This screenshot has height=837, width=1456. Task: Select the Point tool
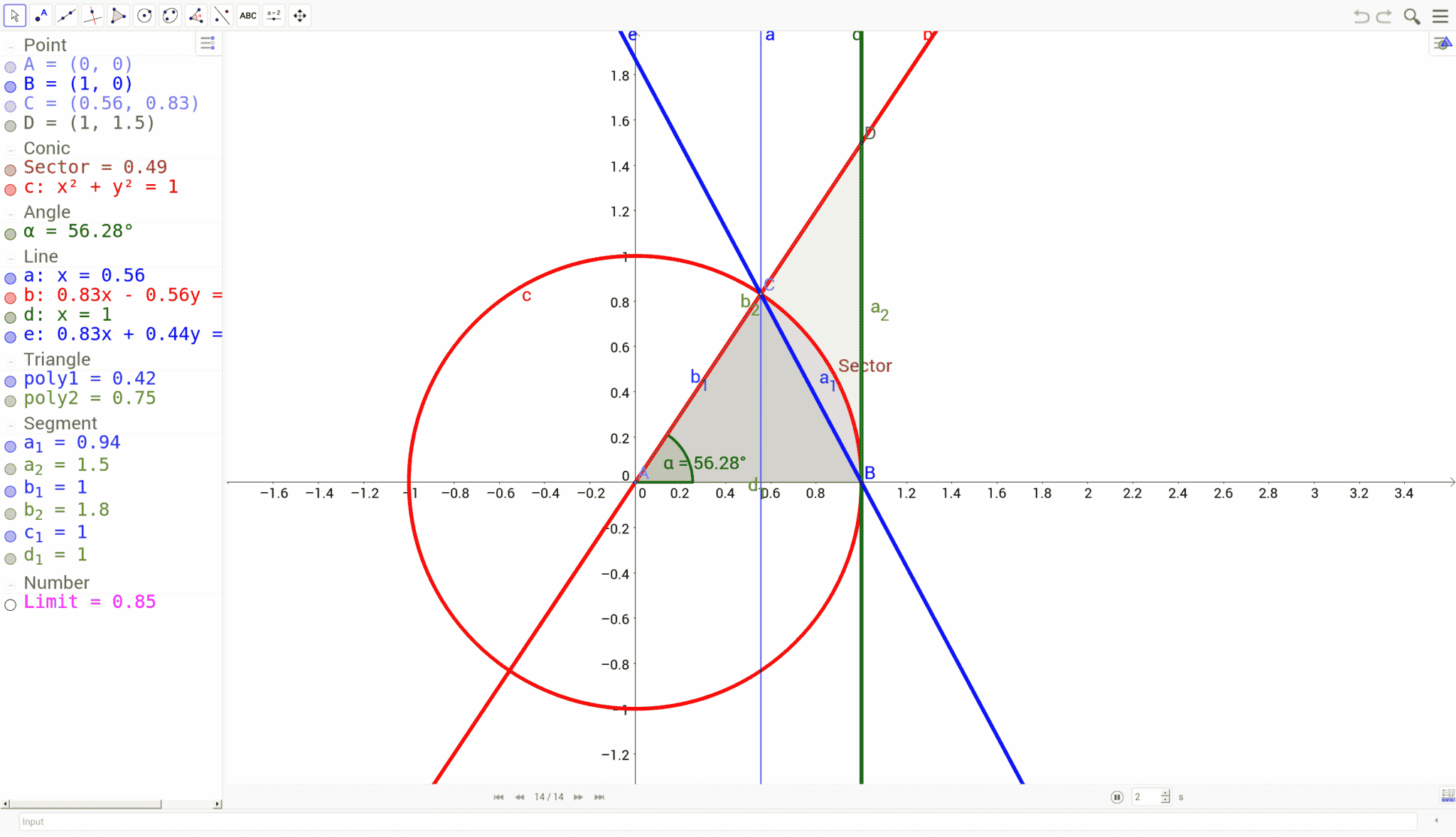[41, 15]
